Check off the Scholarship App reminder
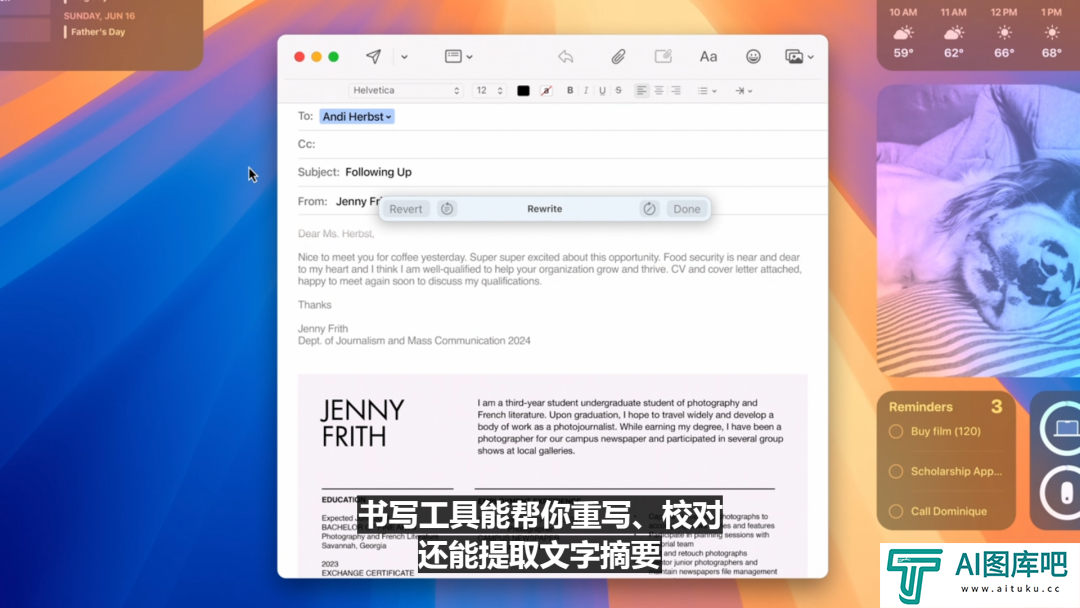1080x608 pixels. tap(896, 472)
